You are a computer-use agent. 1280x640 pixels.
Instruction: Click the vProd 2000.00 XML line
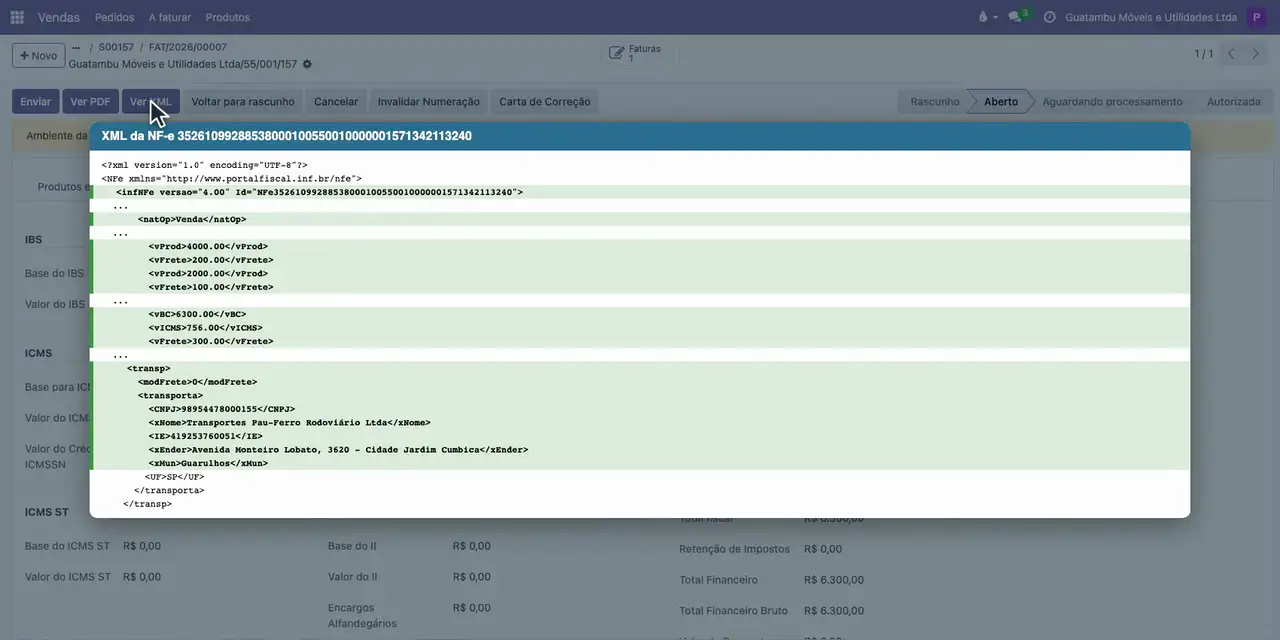pyautogui.click(x=208, y=273)
